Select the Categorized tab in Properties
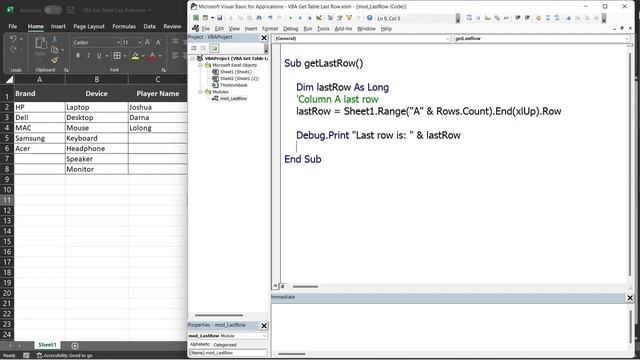Viewport: 640px width, 360px height. point(225,344)
